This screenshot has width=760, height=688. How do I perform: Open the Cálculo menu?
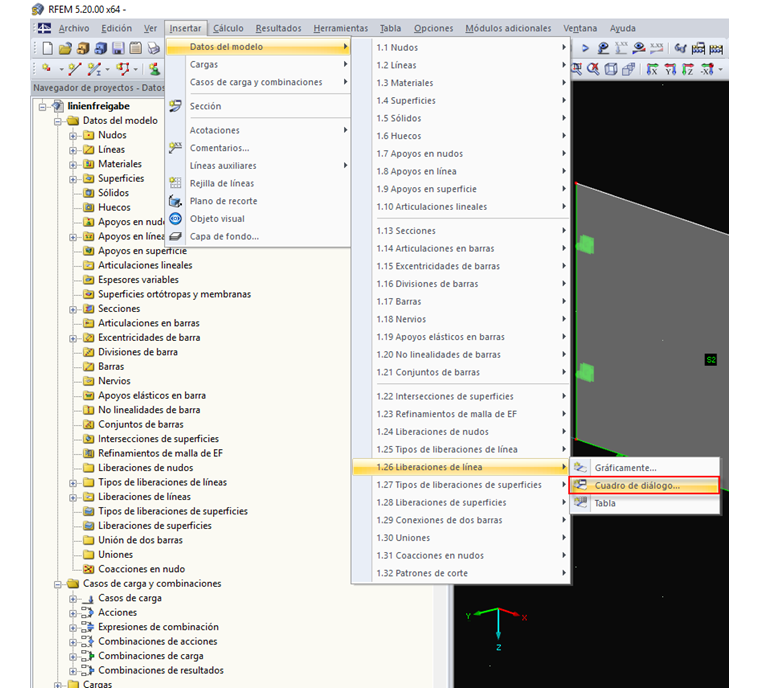(x=228, y=29)
